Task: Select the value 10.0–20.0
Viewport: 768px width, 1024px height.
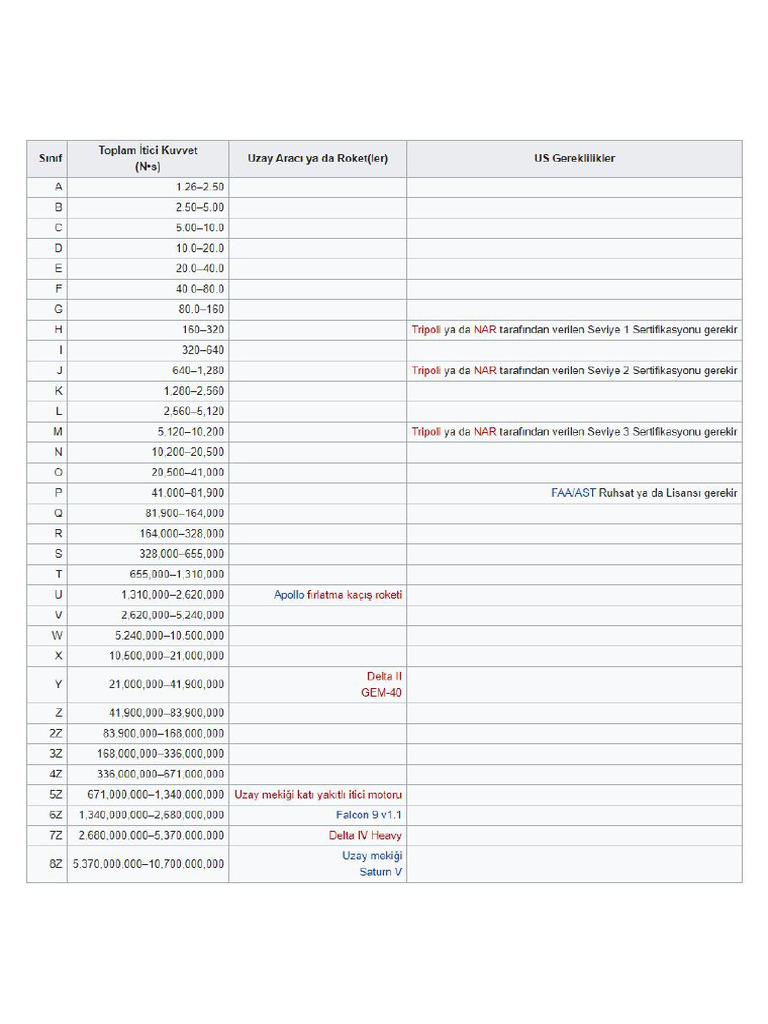Action: 200,248
